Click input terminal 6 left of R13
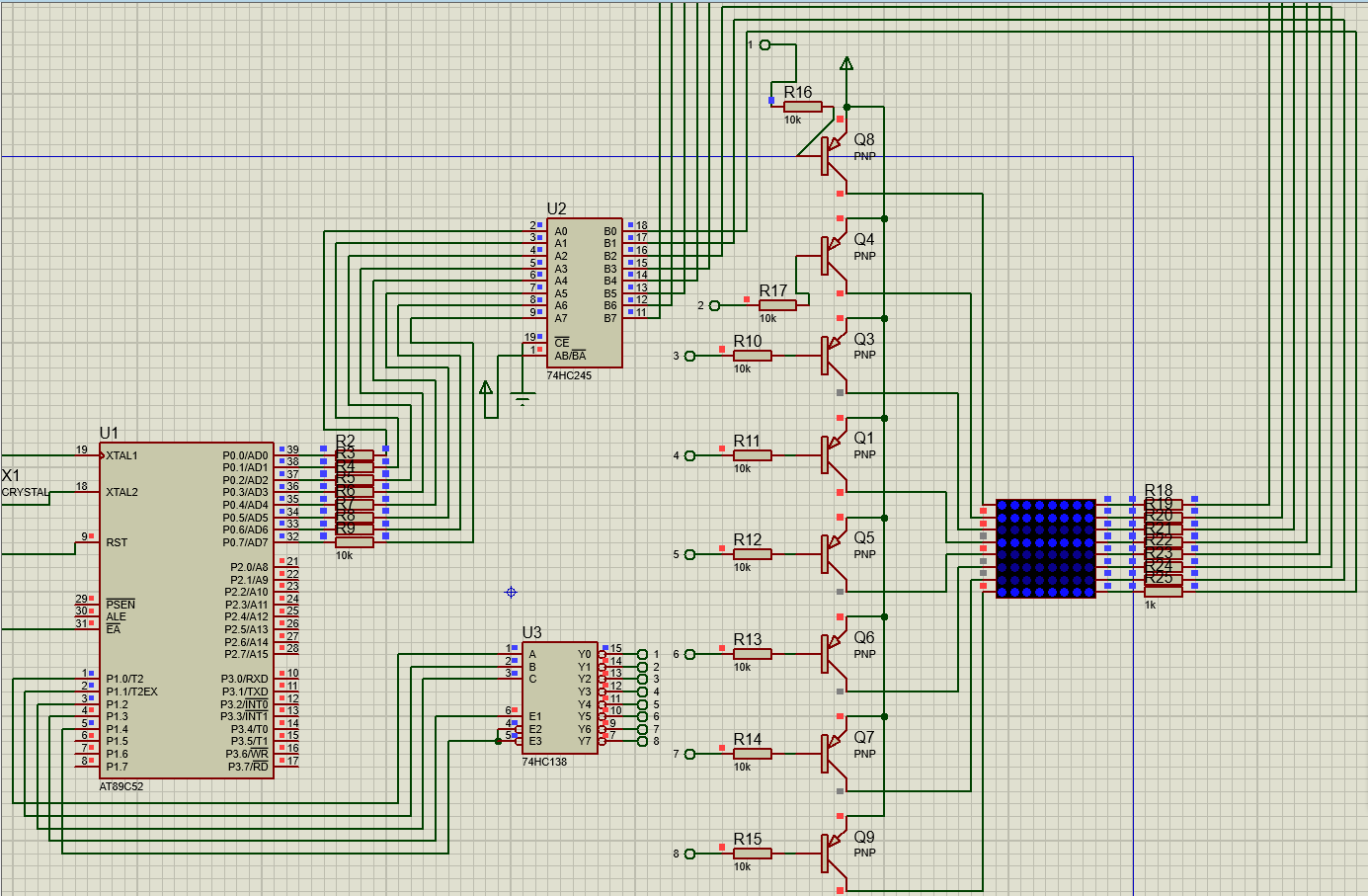The width and height of the screenshot is (1368, 896). pyautogui.click(x=689, y=654)
